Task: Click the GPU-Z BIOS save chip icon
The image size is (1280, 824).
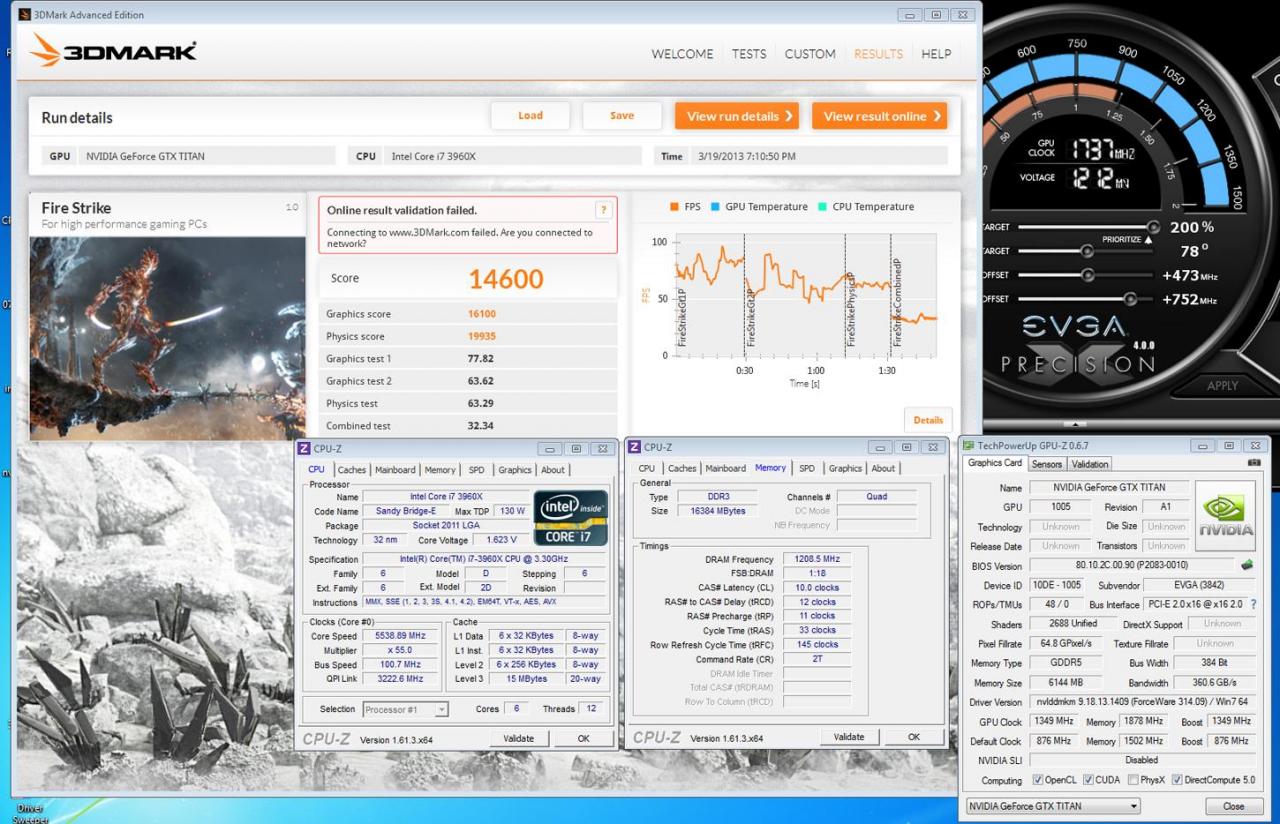Action: [1247, 565]
